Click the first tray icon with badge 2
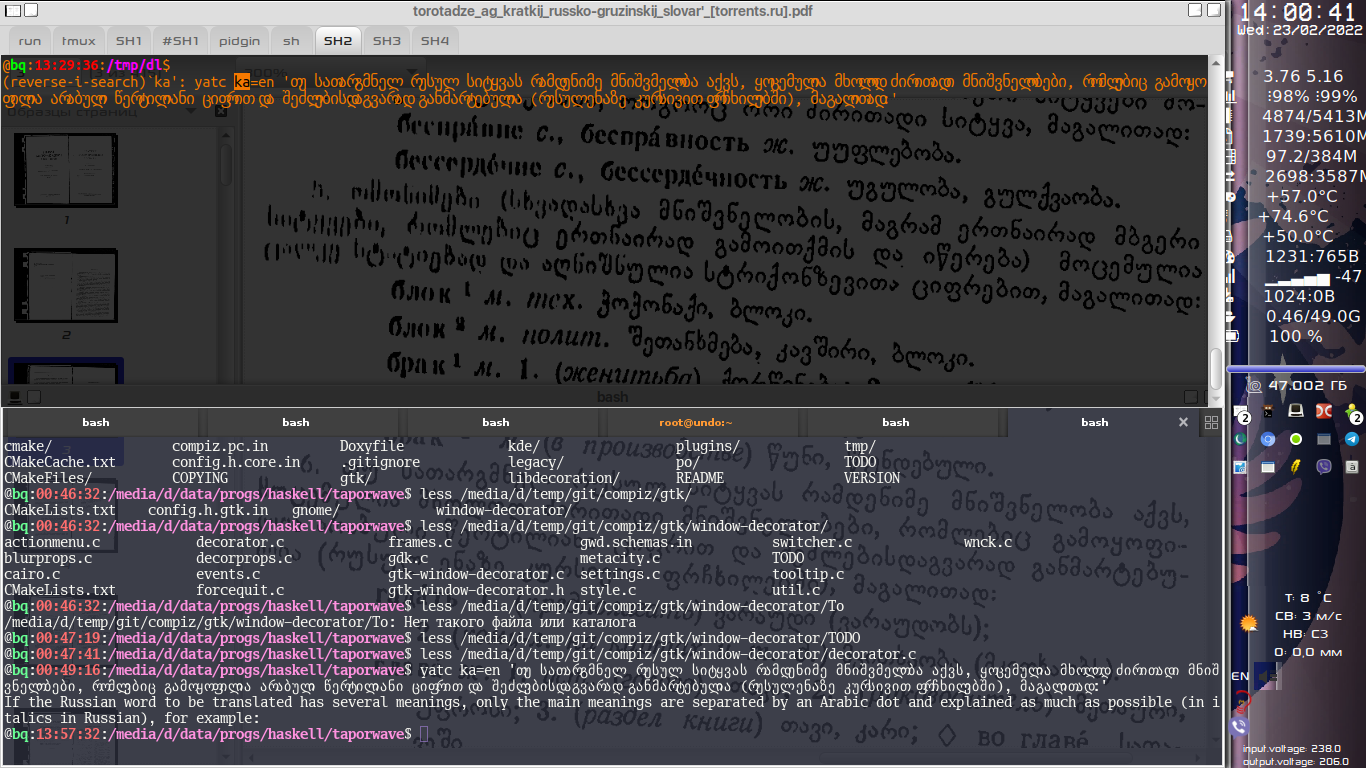Viewport: 1366px width, 768px height. tap(1241, 412)
